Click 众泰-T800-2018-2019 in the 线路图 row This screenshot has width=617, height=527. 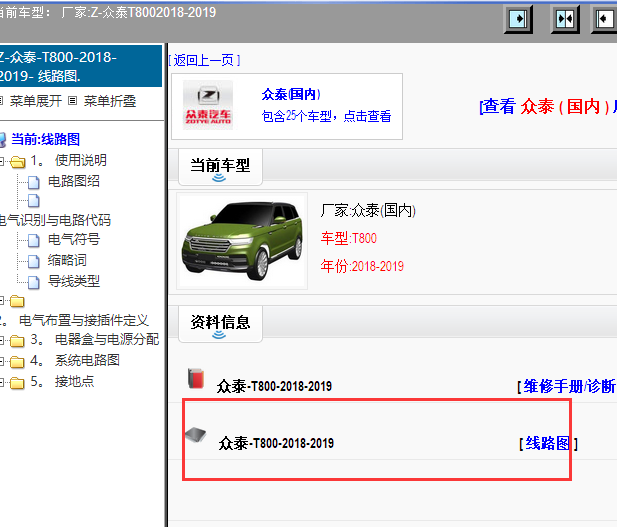coord(276,444)
